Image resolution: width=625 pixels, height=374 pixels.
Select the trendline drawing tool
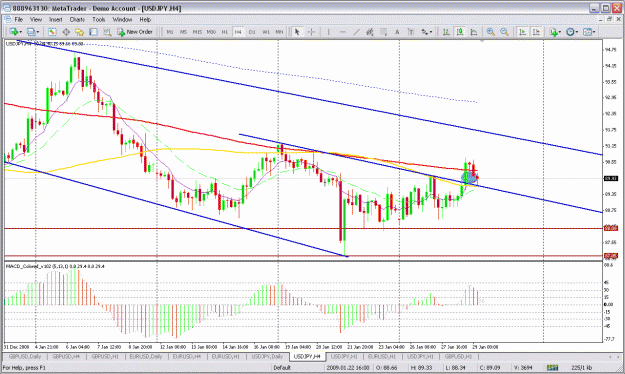click(356, 31)
